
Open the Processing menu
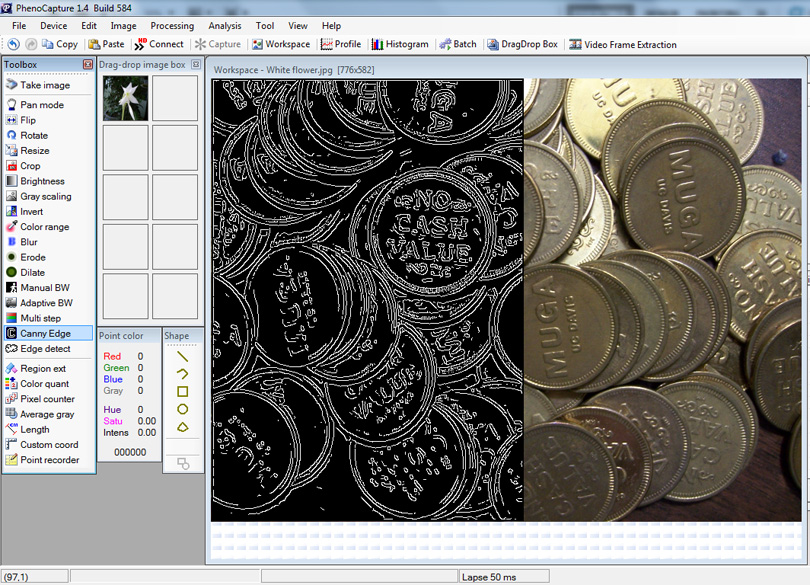(172, 26)
